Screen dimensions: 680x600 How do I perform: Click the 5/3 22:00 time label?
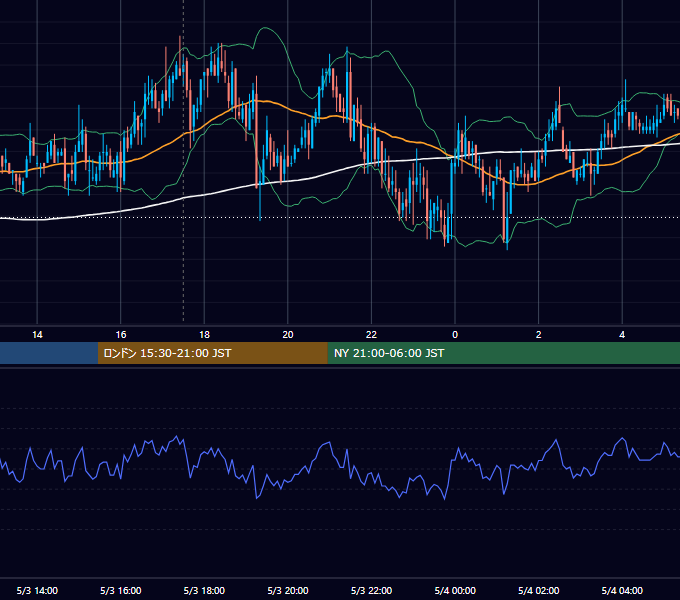coord(371,590)
